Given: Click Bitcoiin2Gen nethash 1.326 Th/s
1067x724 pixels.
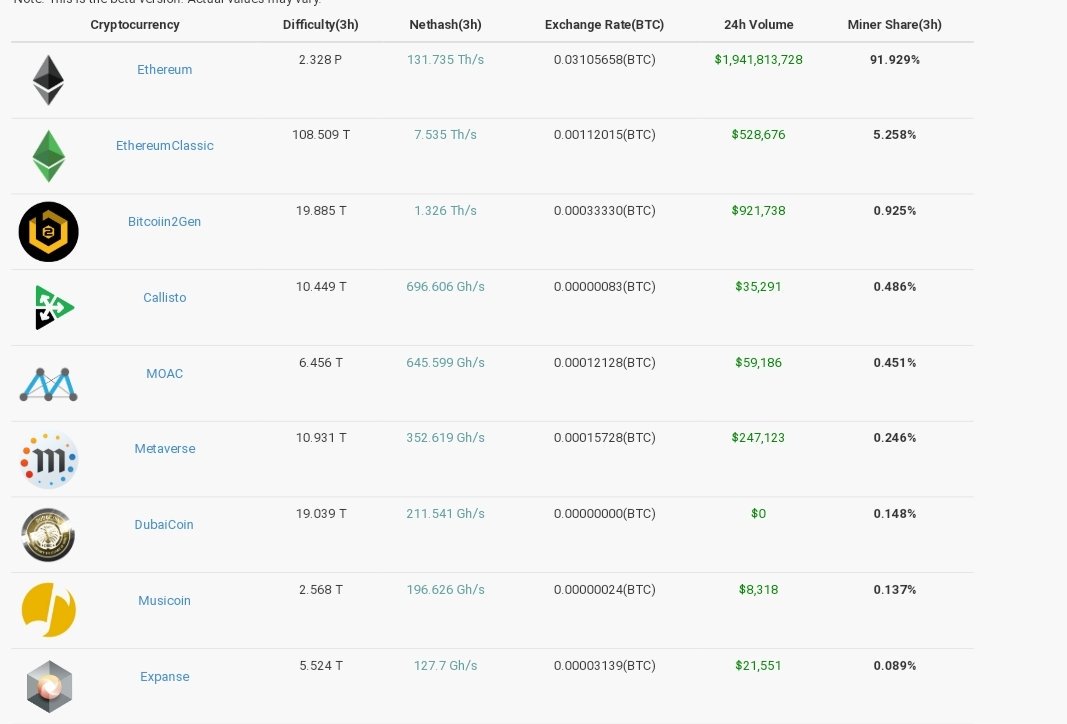Looking at the screenshot, I should [x=446, y=211].
